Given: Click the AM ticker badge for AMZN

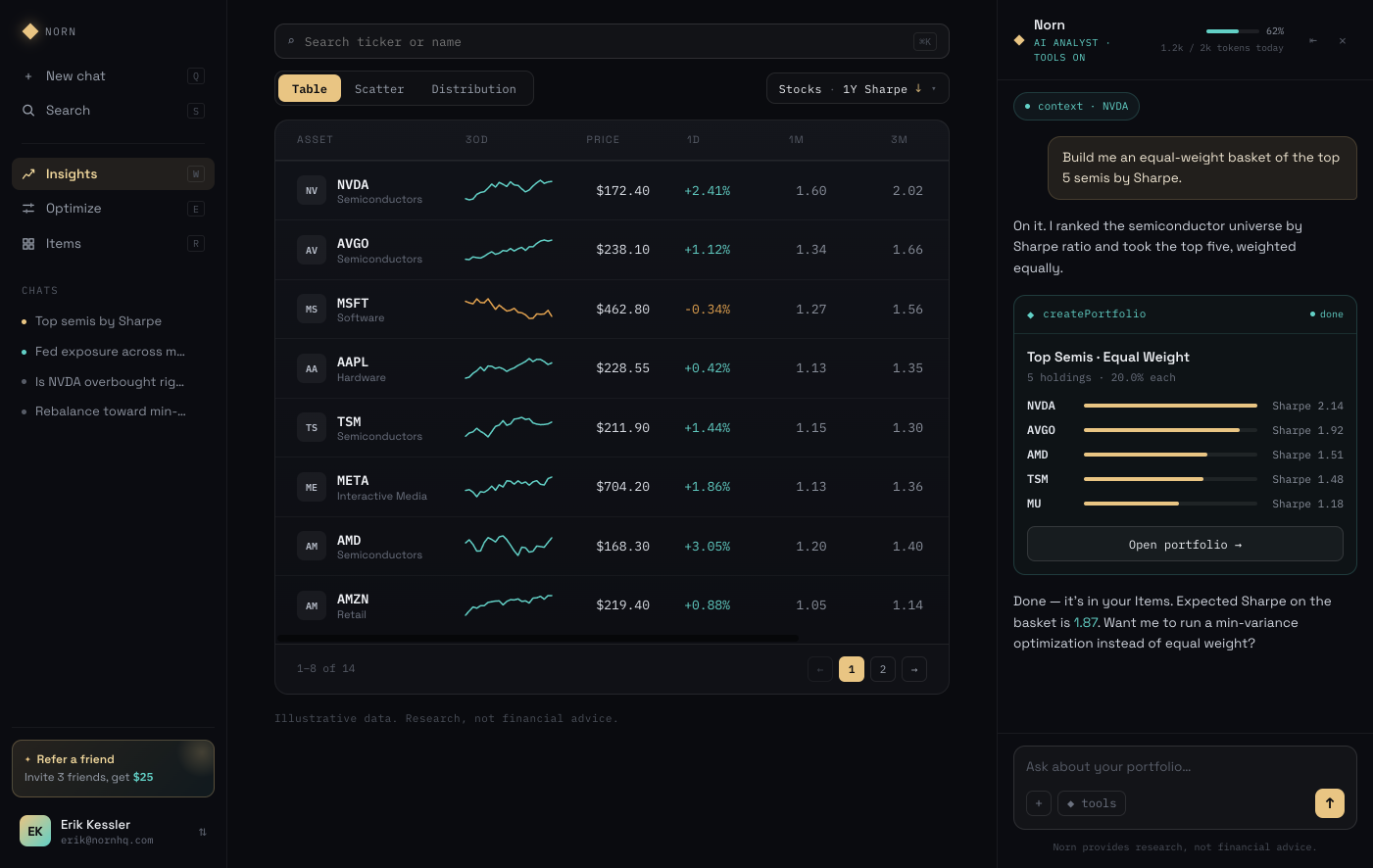Looking at the screenshot, I should click(312, 605).
